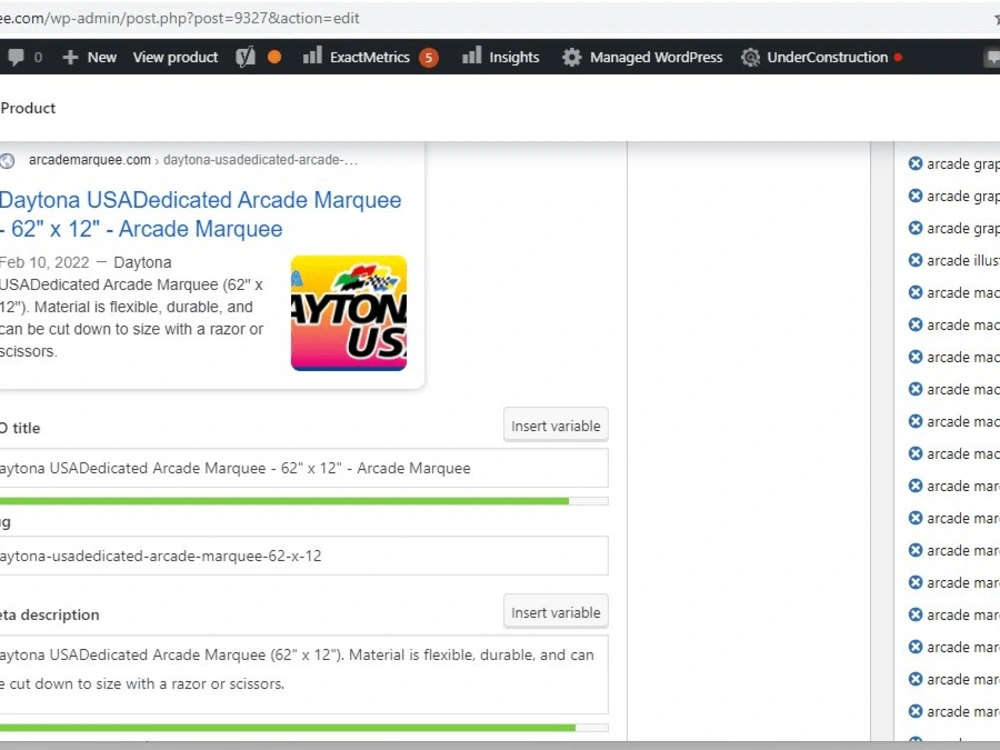Open the comments bubble in admin bar
The height and width of the screenshot is (750, 1000).
[24, 57]
